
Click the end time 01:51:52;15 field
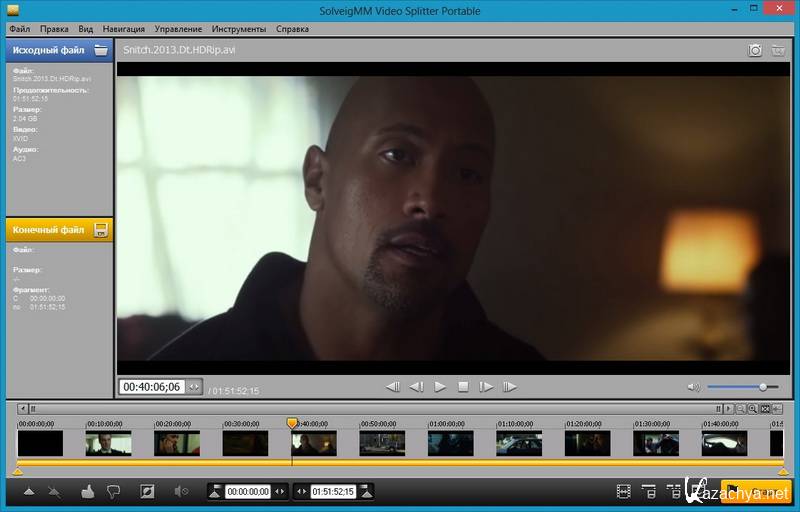(x=334, y=491)
